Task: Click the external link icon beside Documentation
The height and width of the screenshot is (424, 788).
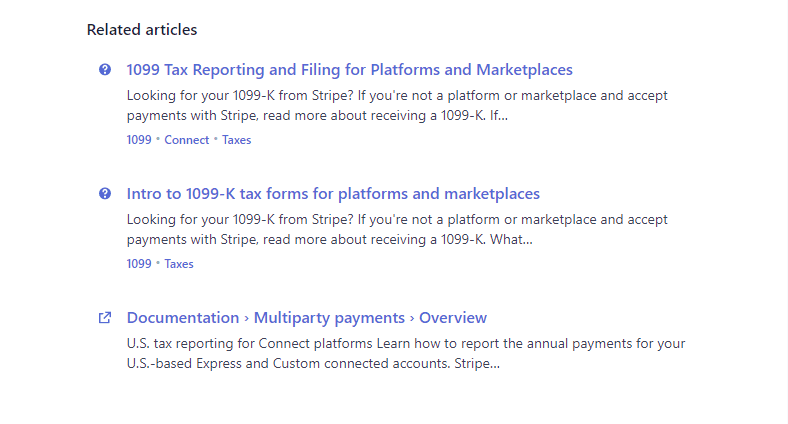Action: pyautogui.click(x=105, y=318)
